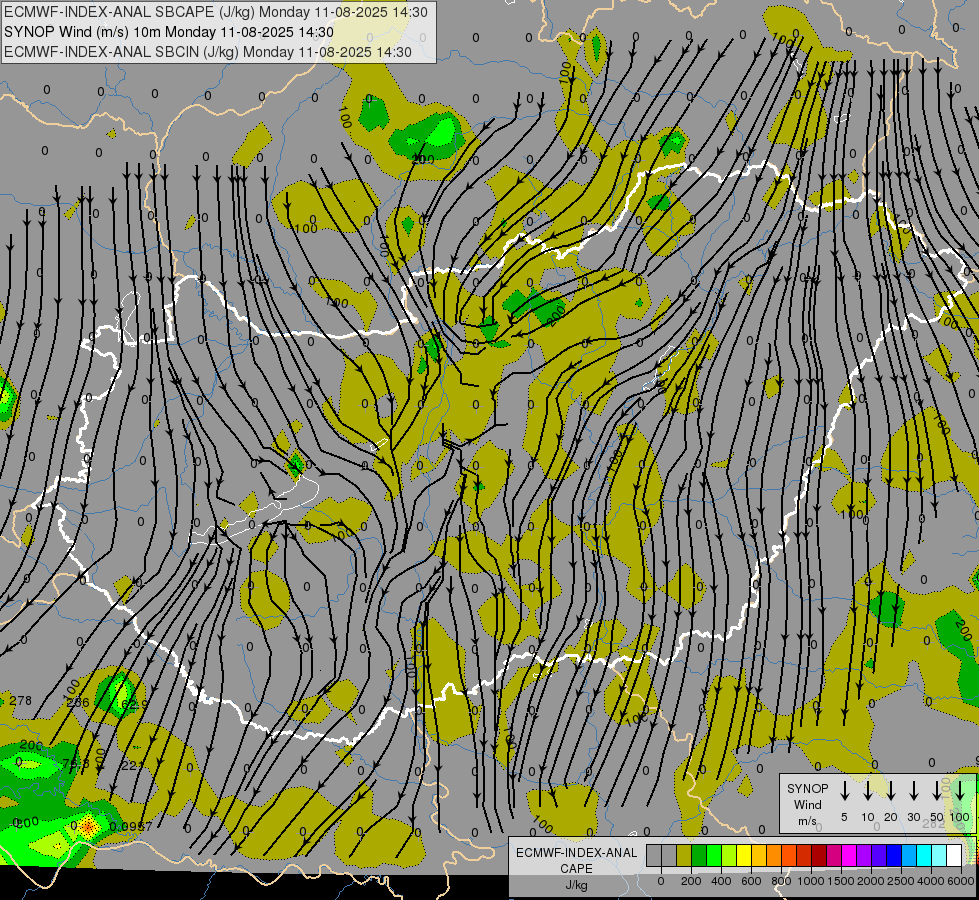This screenshot has width=979, height=900.
Task: Click the 'J/kg' unit label in the legend
Action: point(576,885)
